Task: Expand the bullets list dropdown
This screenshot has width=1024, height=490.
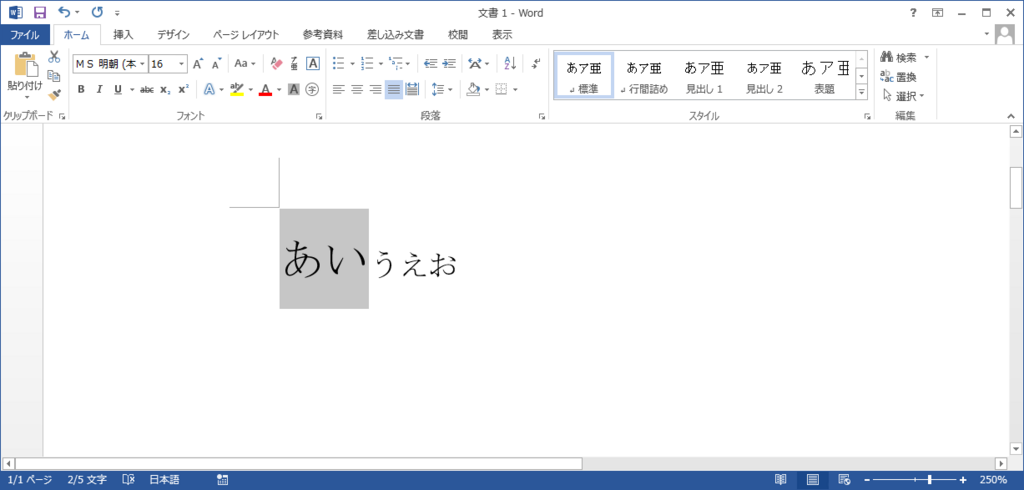Action: (x=352, y=63)
